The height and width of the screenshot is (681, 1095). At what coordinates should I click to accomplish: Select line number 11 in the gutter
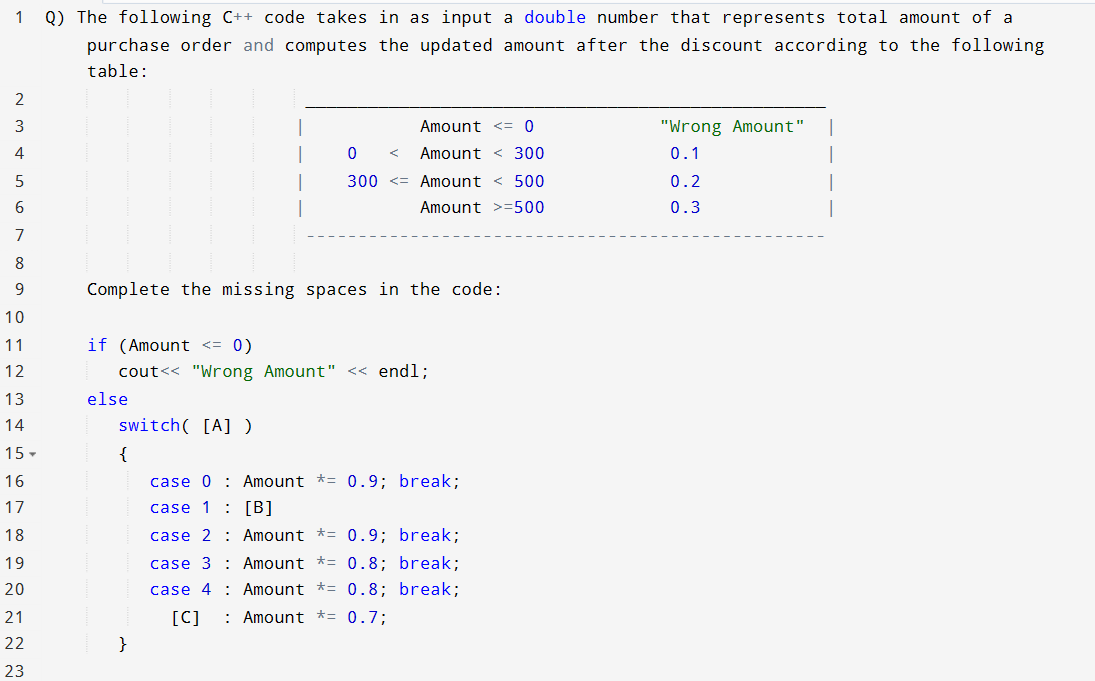(14, 345)
